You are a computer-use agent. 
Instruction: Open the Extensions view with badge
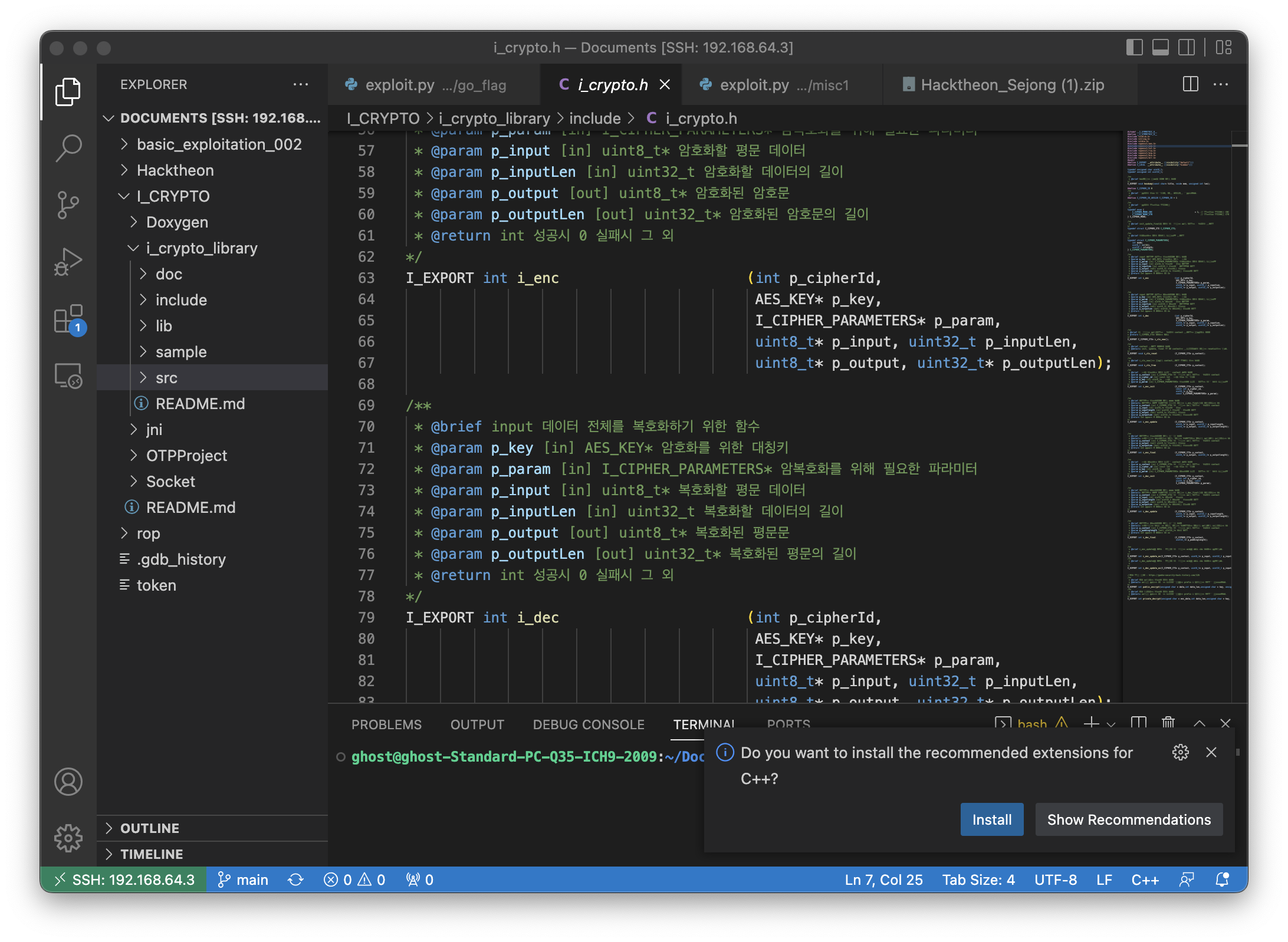coord(68,320)
